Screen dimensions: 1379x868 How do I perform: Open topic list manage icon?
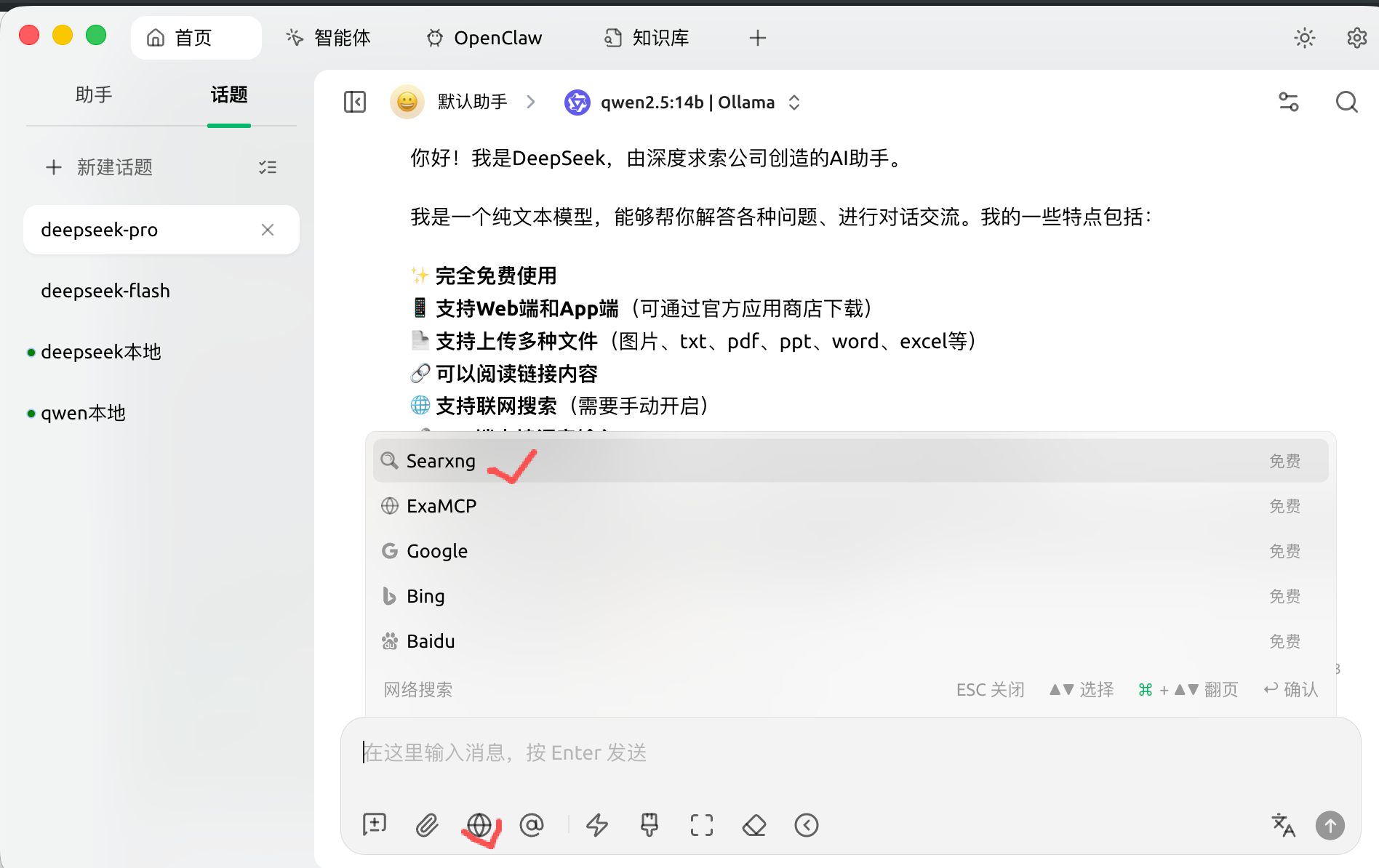coord(268,168)
